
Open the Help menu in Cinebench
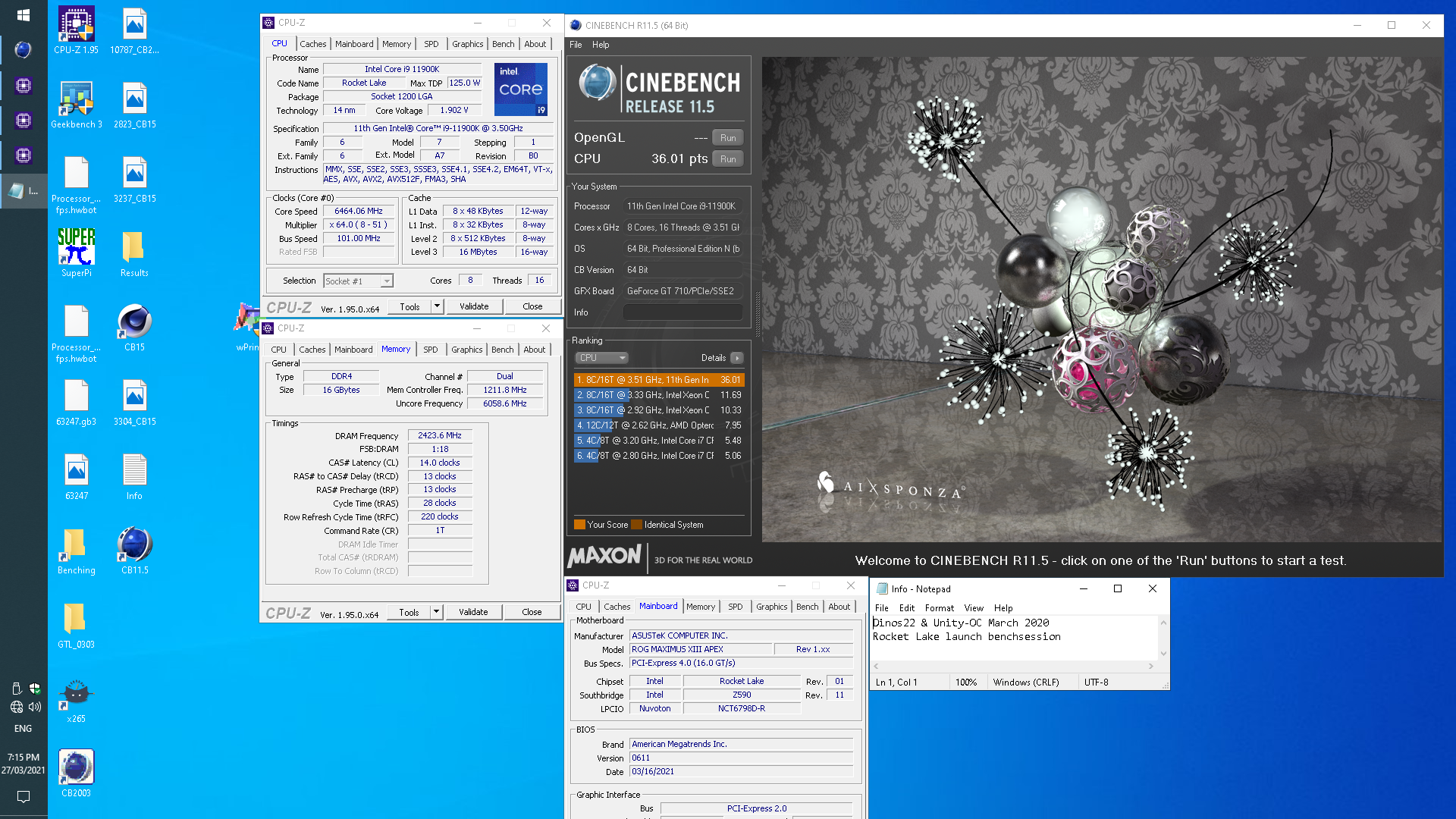pos(601,45)
